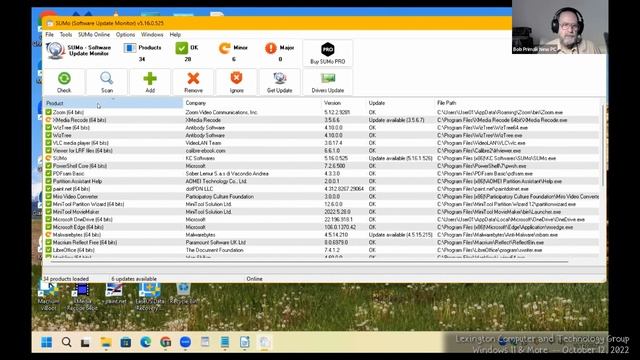Image resolution: width=640 pixels, height=360 pixels.
Task: Sort by the File Path column header
Action: tap(517, 103)
